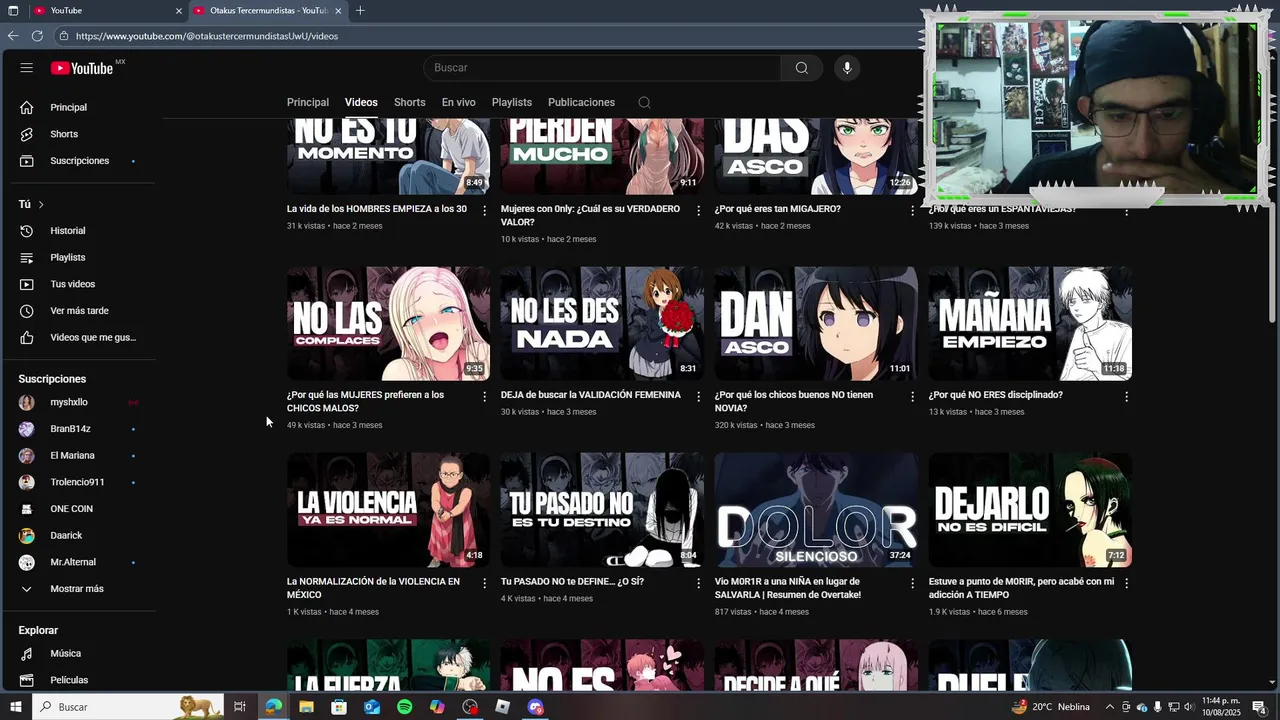Switch to the Publicaciones channel tab

click(581, 102)
